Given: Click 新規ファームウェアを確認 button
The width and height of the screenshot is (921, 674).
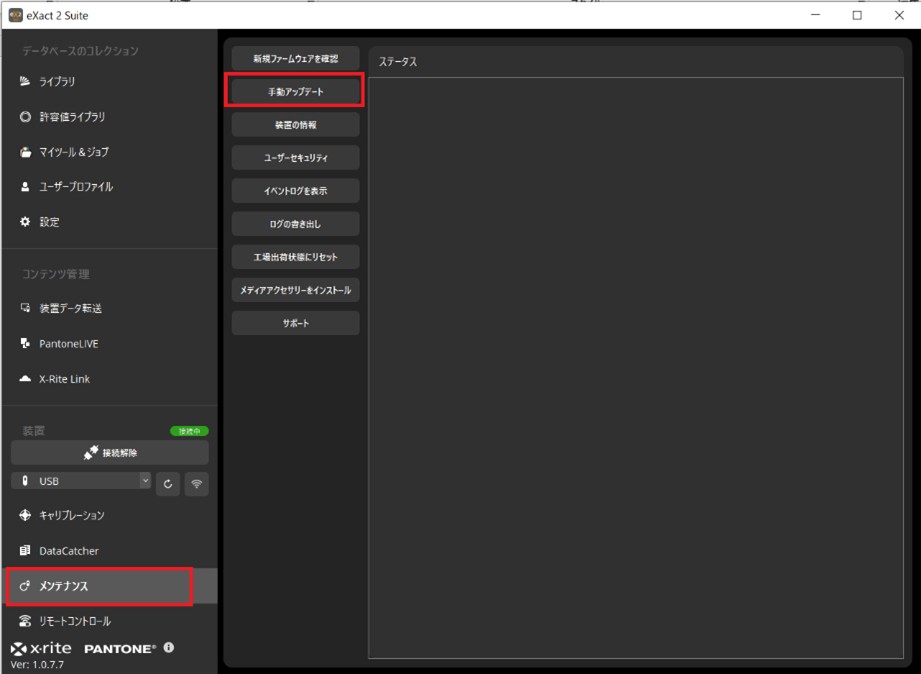Looking at the screenshot, I should pyautogui.click(x=295, y=59).
